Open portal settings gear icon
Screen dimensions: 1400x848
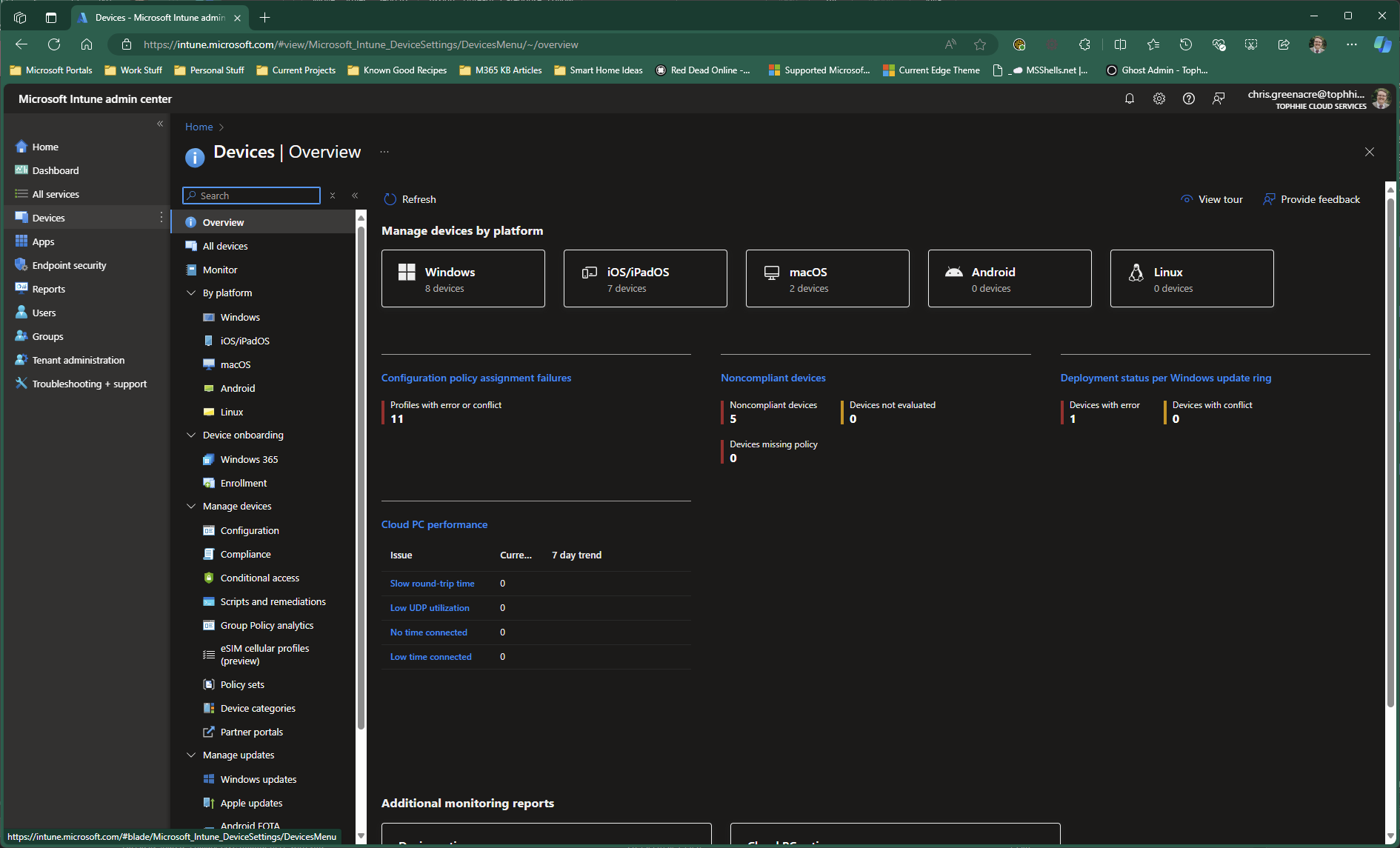point(1159,99)
